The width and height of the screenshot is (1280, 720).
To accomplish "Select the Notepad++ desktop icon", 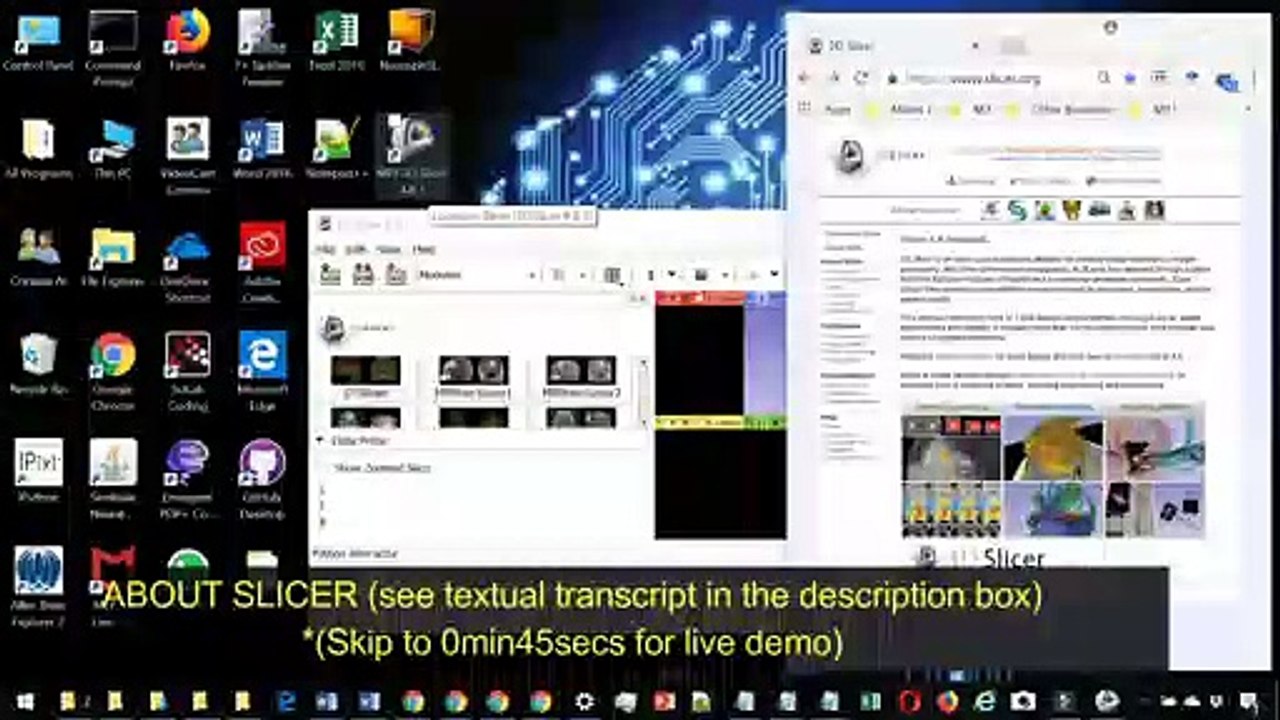I will (x=337, y=148).
